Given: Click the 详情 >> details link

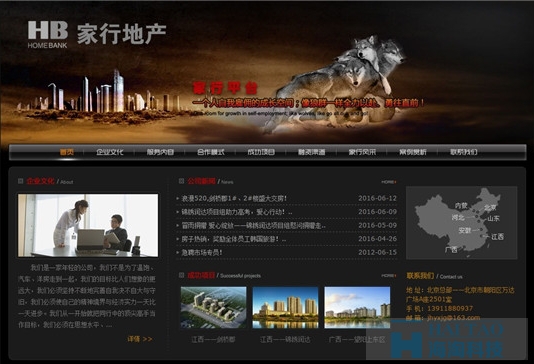Looking at the screenshot, I should 140,339.
